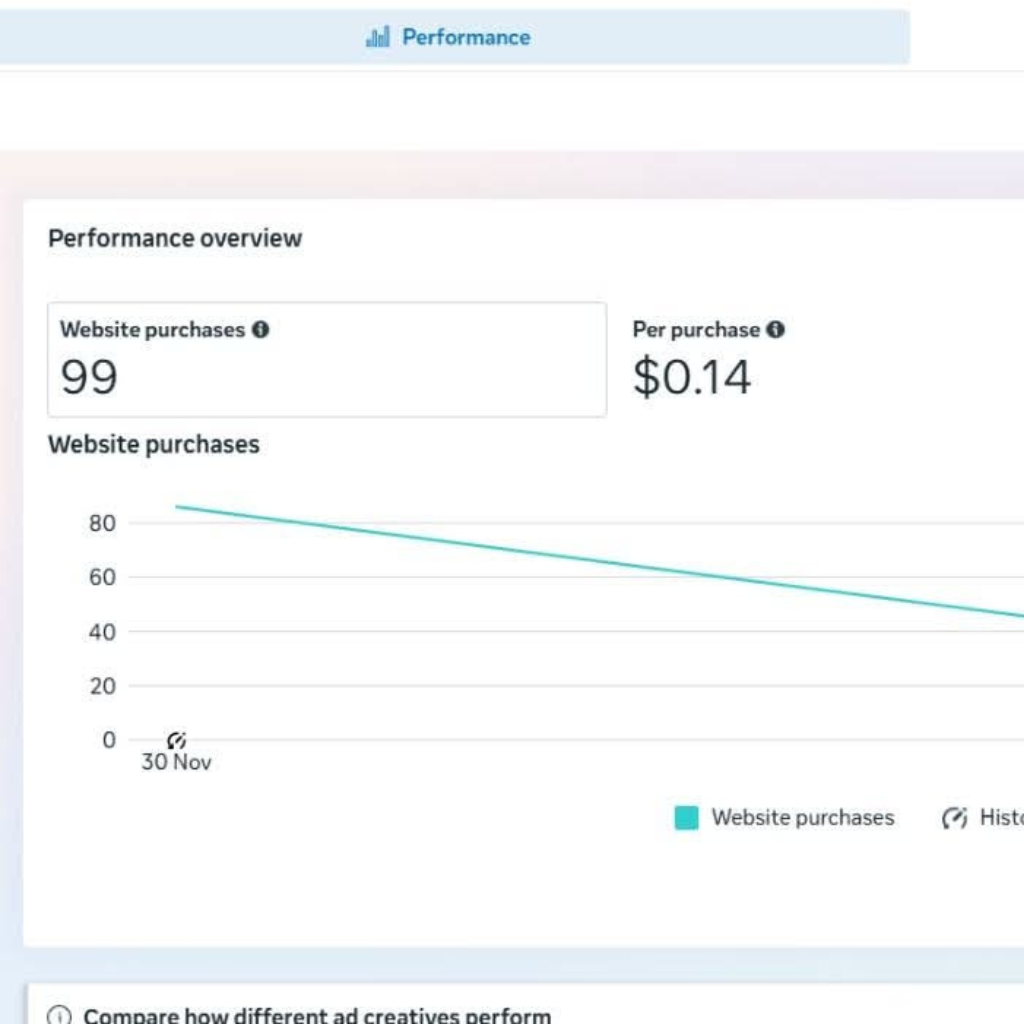Click the Performance overview heading
Viewport: 1024px width, 1024px height.
[175, 238]
